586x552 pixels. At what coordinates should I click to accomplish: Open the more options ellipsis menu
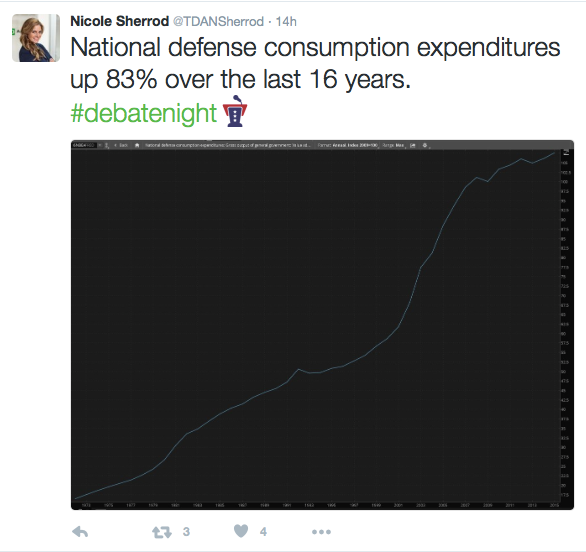click(x=321, y=531)
